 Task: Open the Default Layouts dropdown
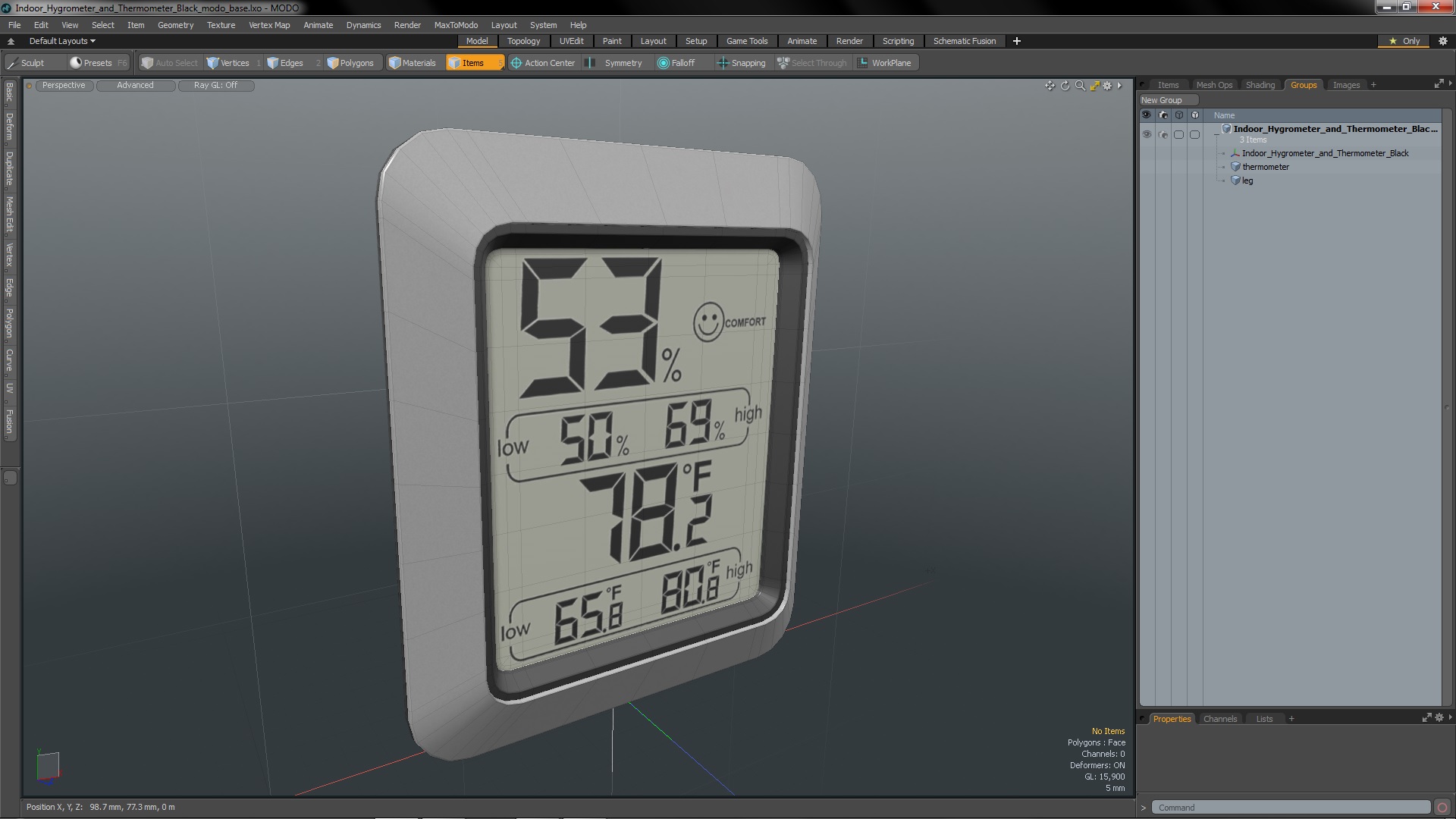point(61,41)
